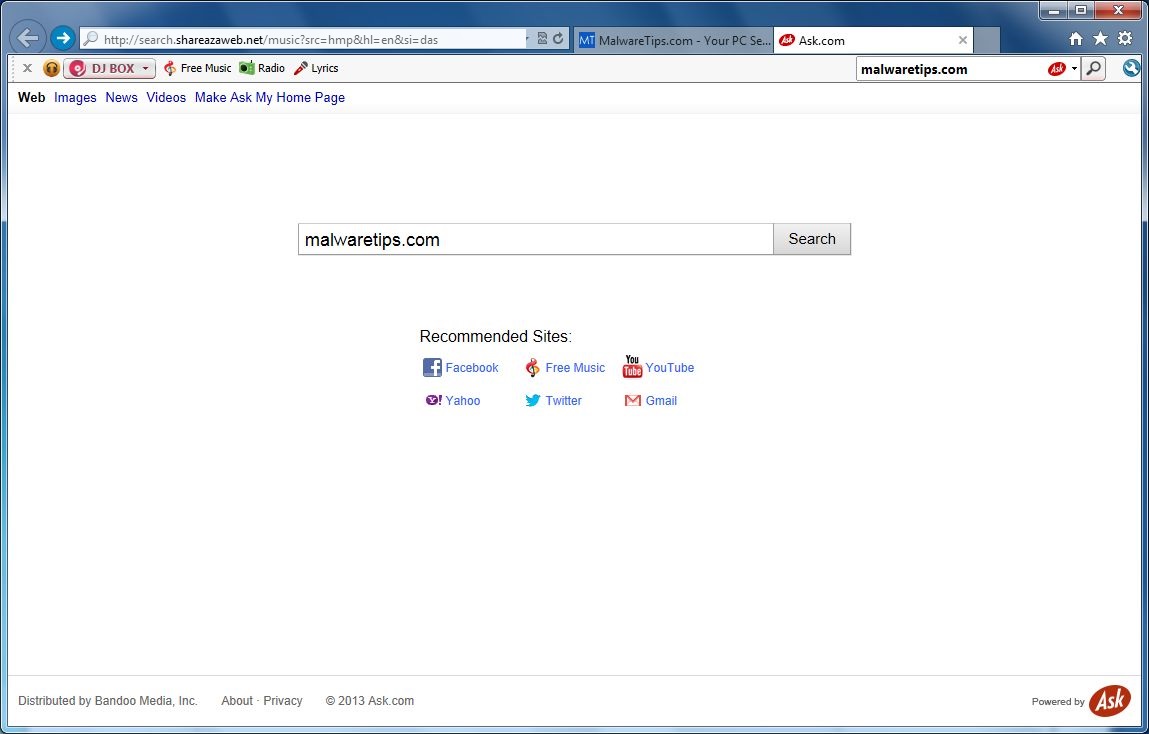
Task: Click the MT favicon on MalwareTips tab
Action: (587, 40)
